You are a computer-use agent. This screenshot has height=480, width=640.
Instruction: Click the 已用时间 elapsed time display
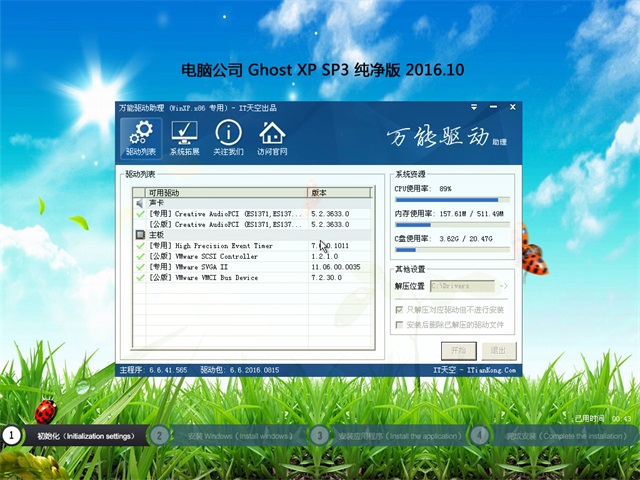(x=603, y=419)
